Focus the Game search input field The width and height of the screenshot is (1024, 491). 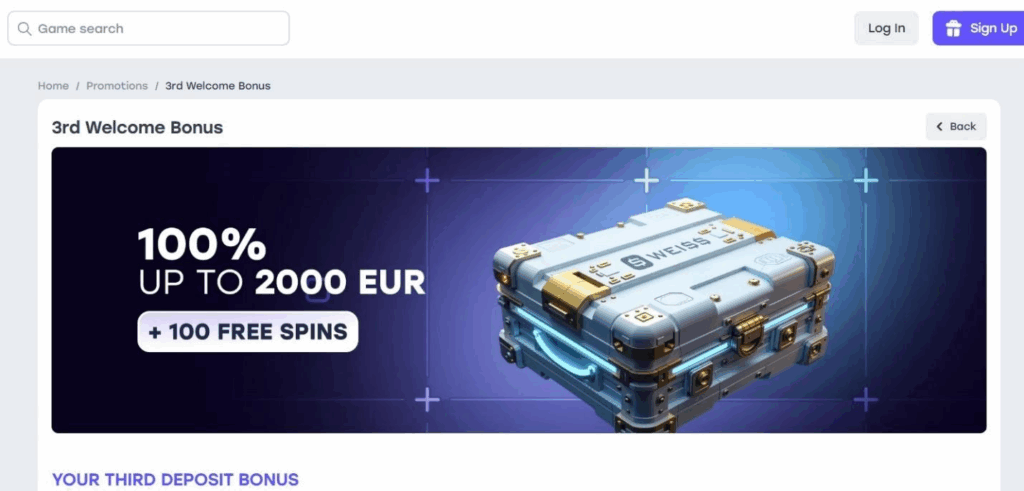coord(148,29)
